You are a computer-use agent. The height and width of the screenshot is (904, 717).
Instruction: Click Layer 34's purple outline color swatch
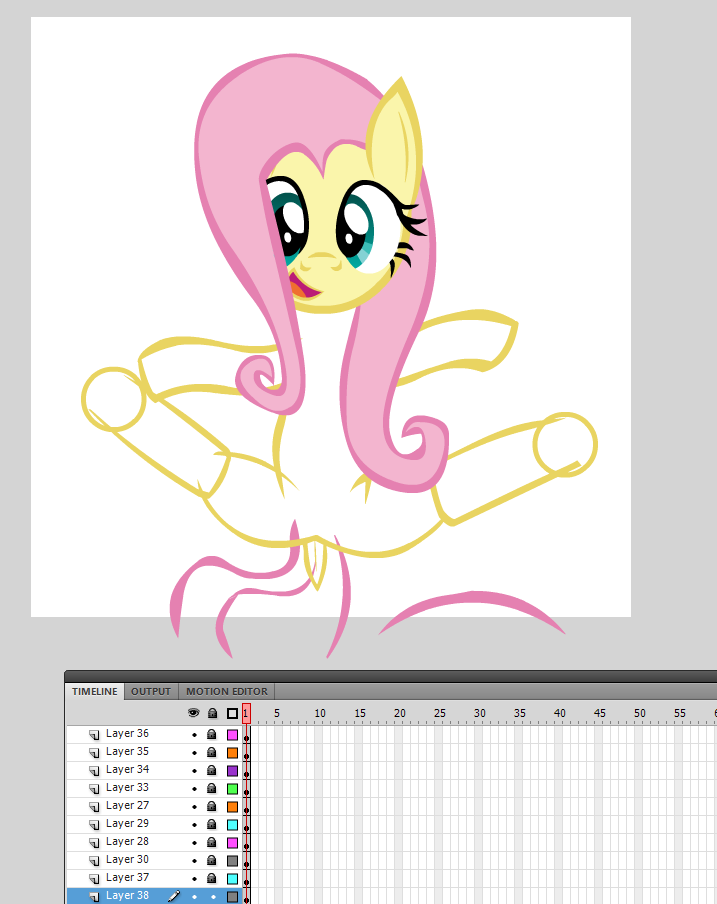(x=232, y=771)
